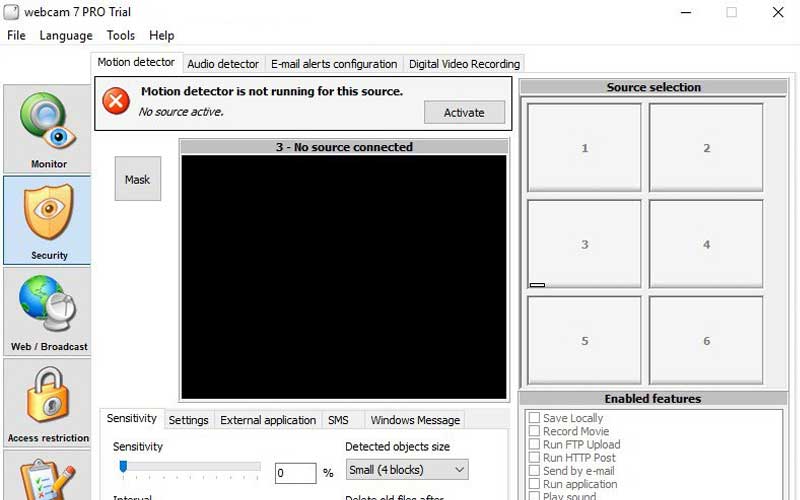Click the Enabled features header
This screenshot has height=500, width=800.
pos(653,398)
